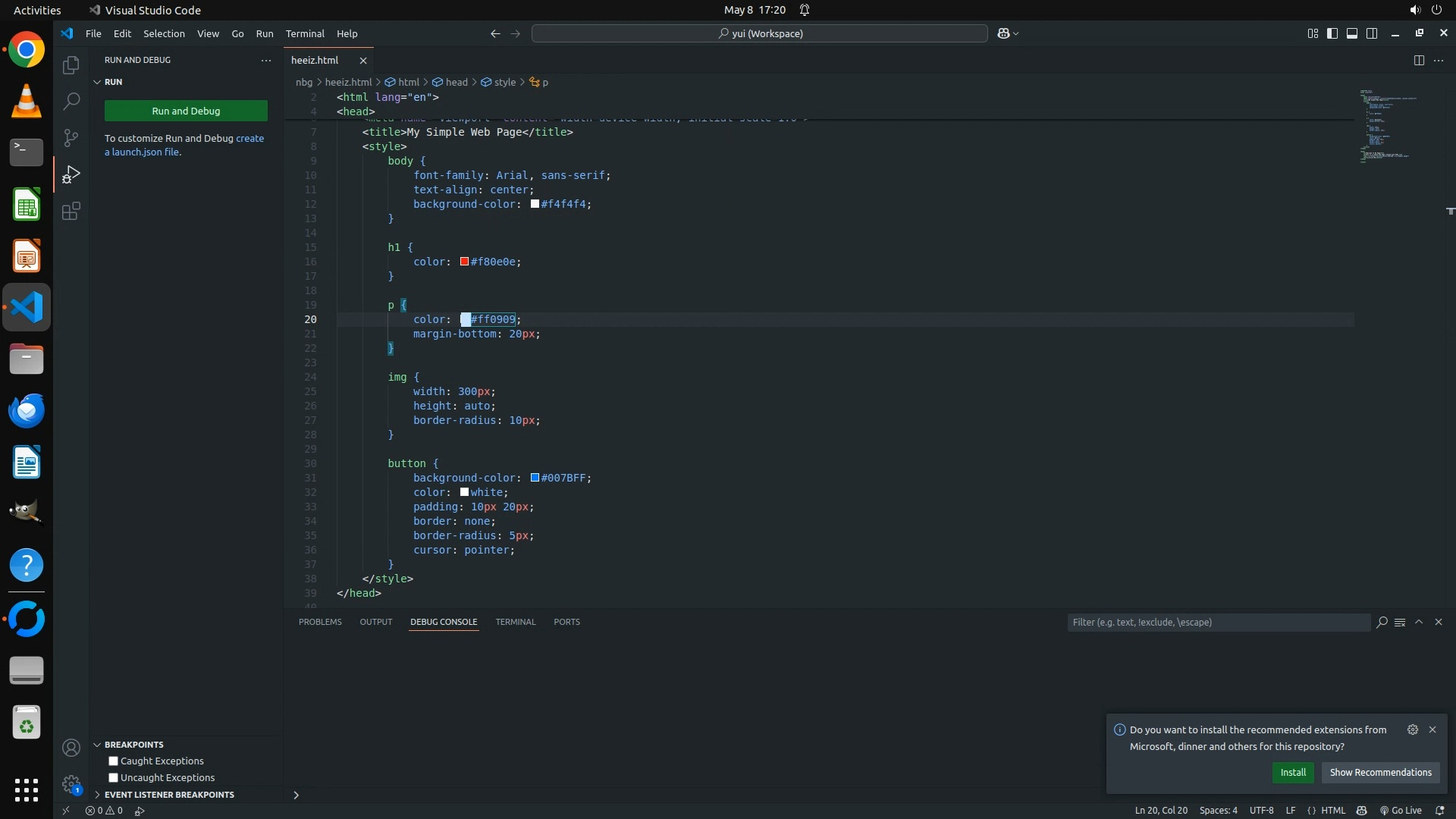
Task: Open the Search view in activity bar
Action: [71, 101]
